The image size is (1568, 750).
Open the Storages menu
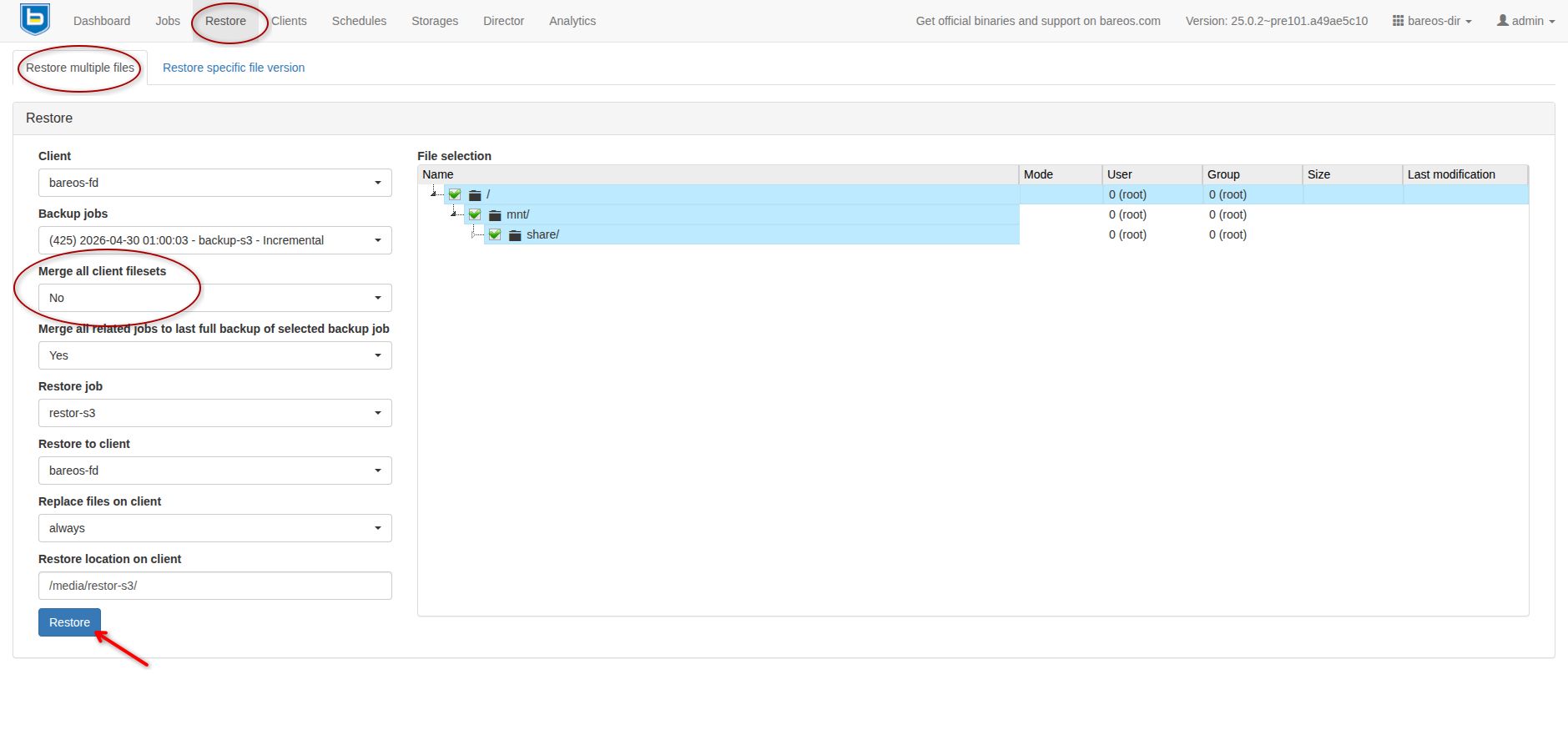pyautogui.click(x=435, y=21)
